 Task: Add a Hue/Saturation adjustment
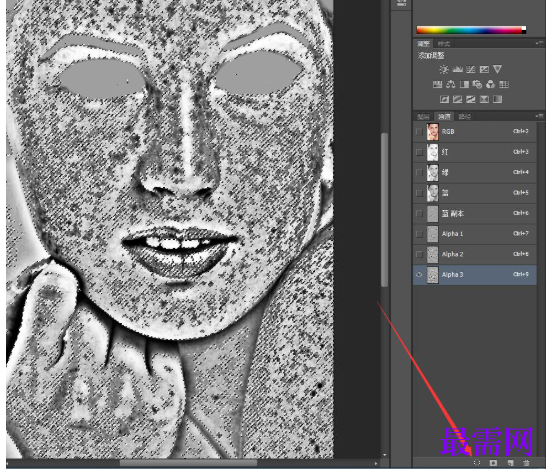pos(438,84)
